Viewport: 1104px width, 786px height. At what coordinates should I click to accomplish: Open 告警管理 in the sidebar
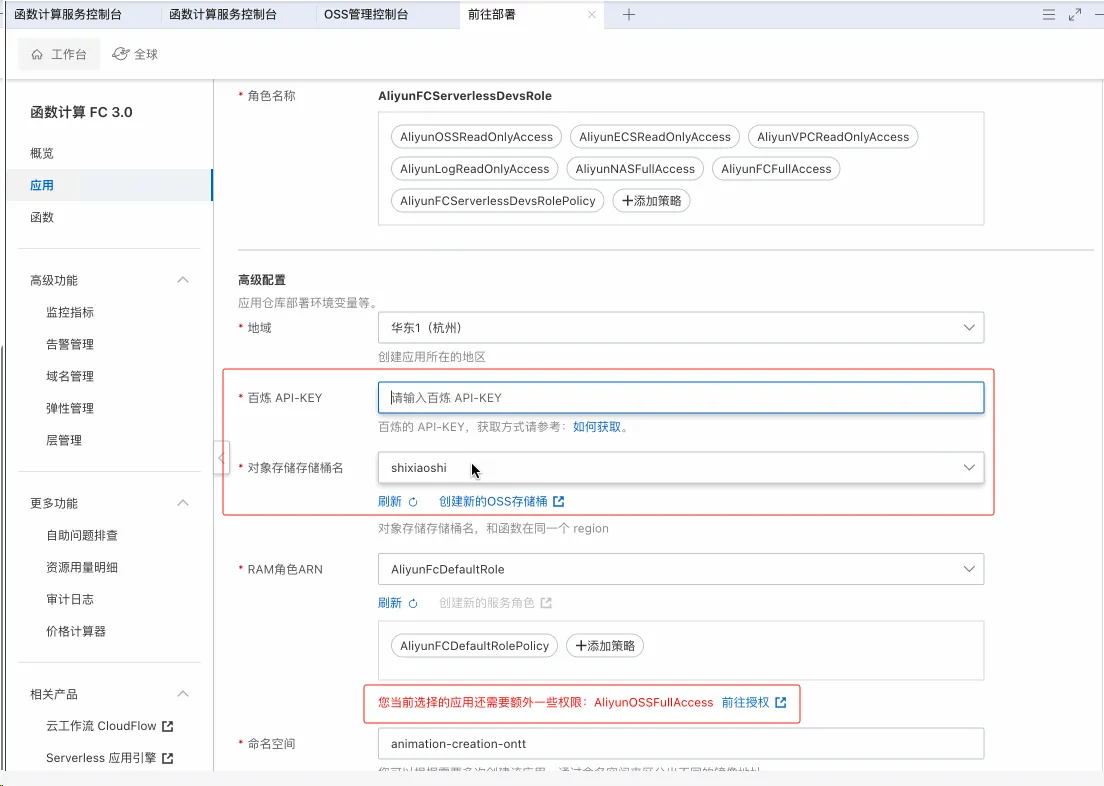[70, 344]
